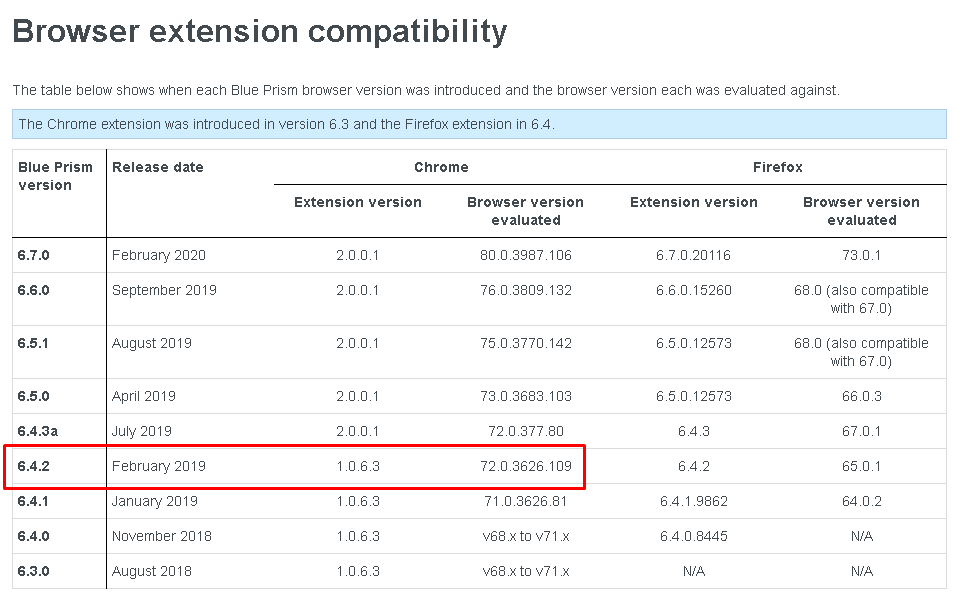This screenshot has width=964, height=597.
Task: Click the 'August 2019' release date
Action: pyautogui.click(x=152, y=343)
